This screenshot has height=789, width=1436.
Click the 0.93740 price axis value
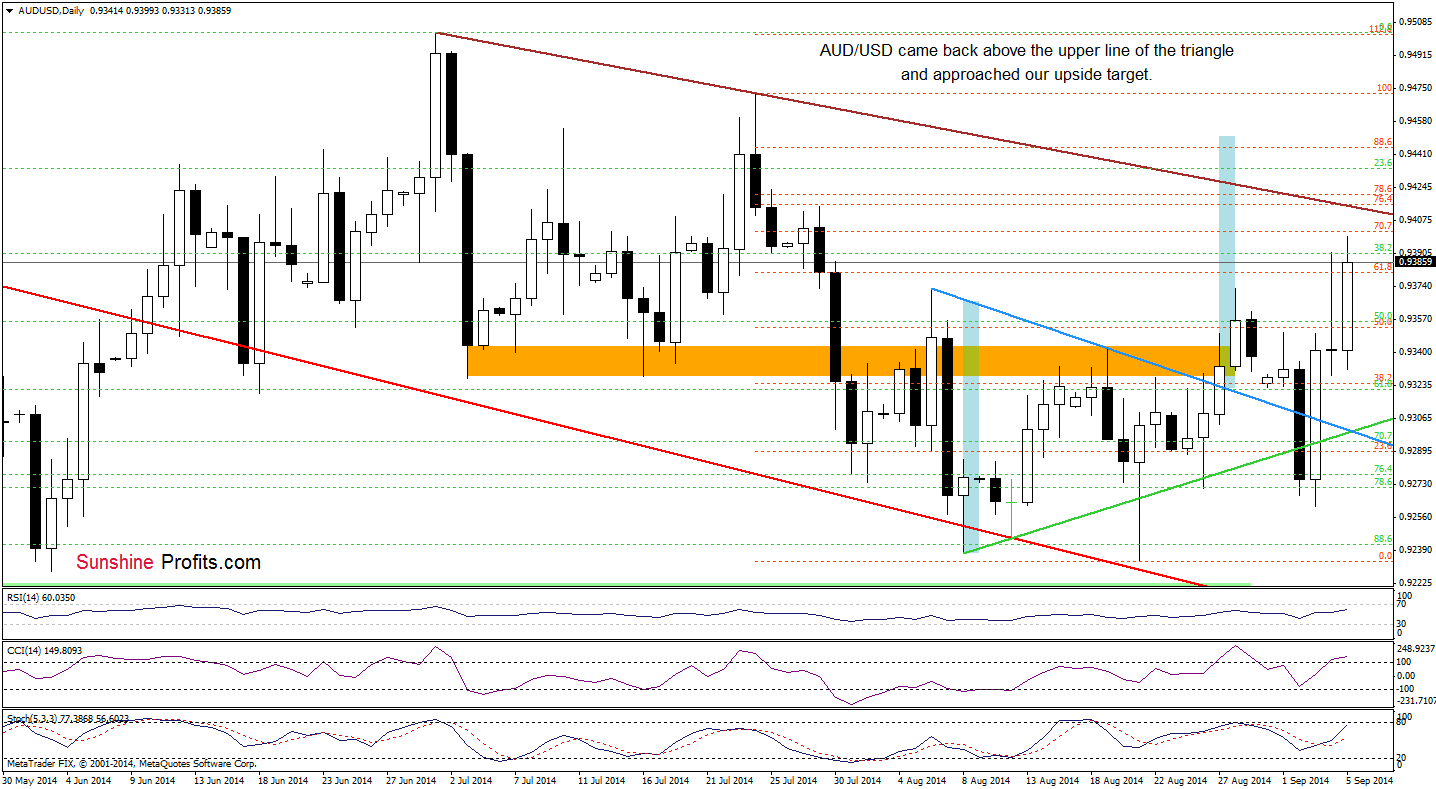point(1414,286)
